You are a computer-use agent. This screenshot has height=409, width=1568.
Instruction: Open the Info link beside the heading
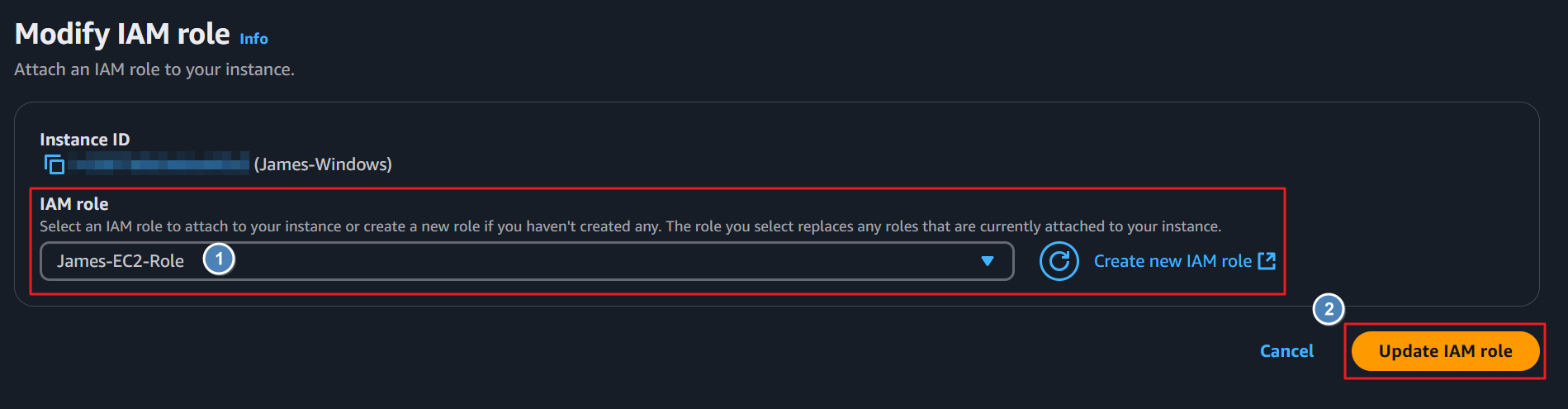click(x=253, y=39)
